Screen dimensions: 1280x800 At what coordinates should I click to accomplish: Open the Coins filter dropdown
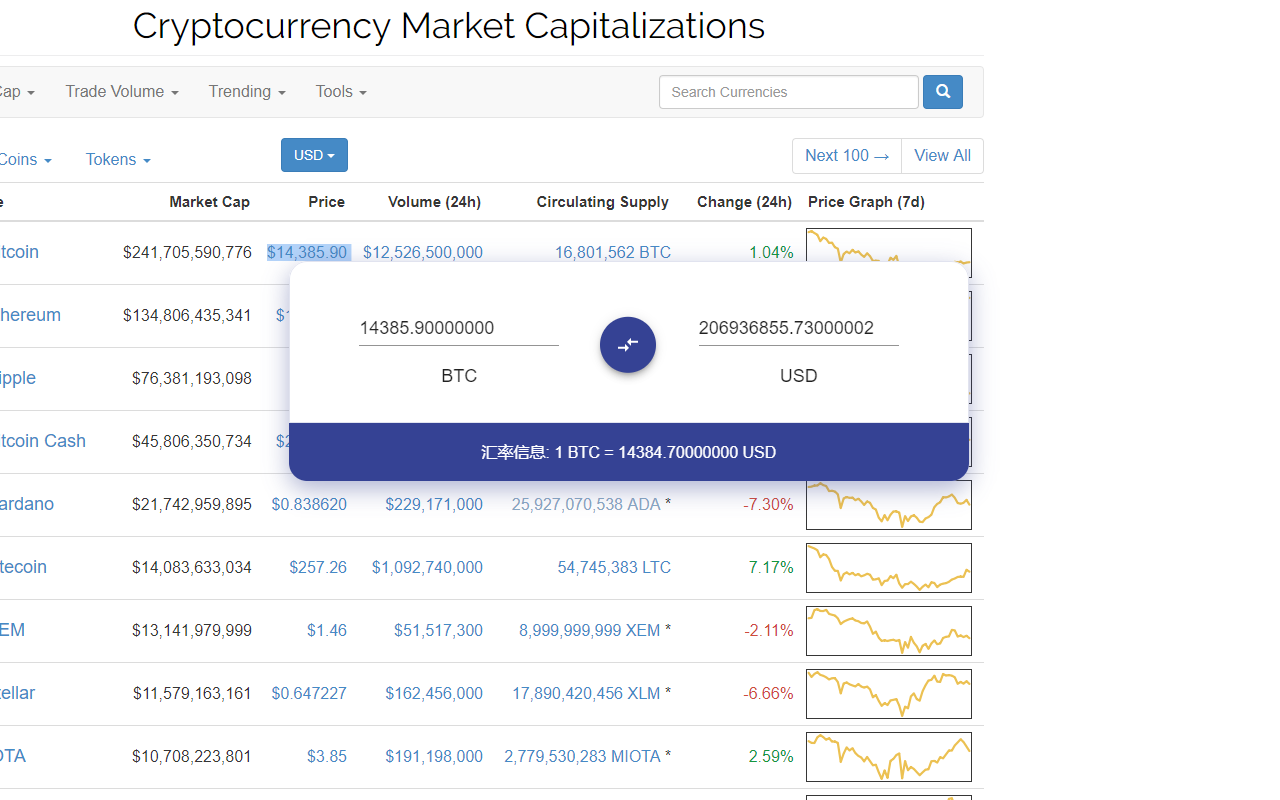(x=25, y=160)
